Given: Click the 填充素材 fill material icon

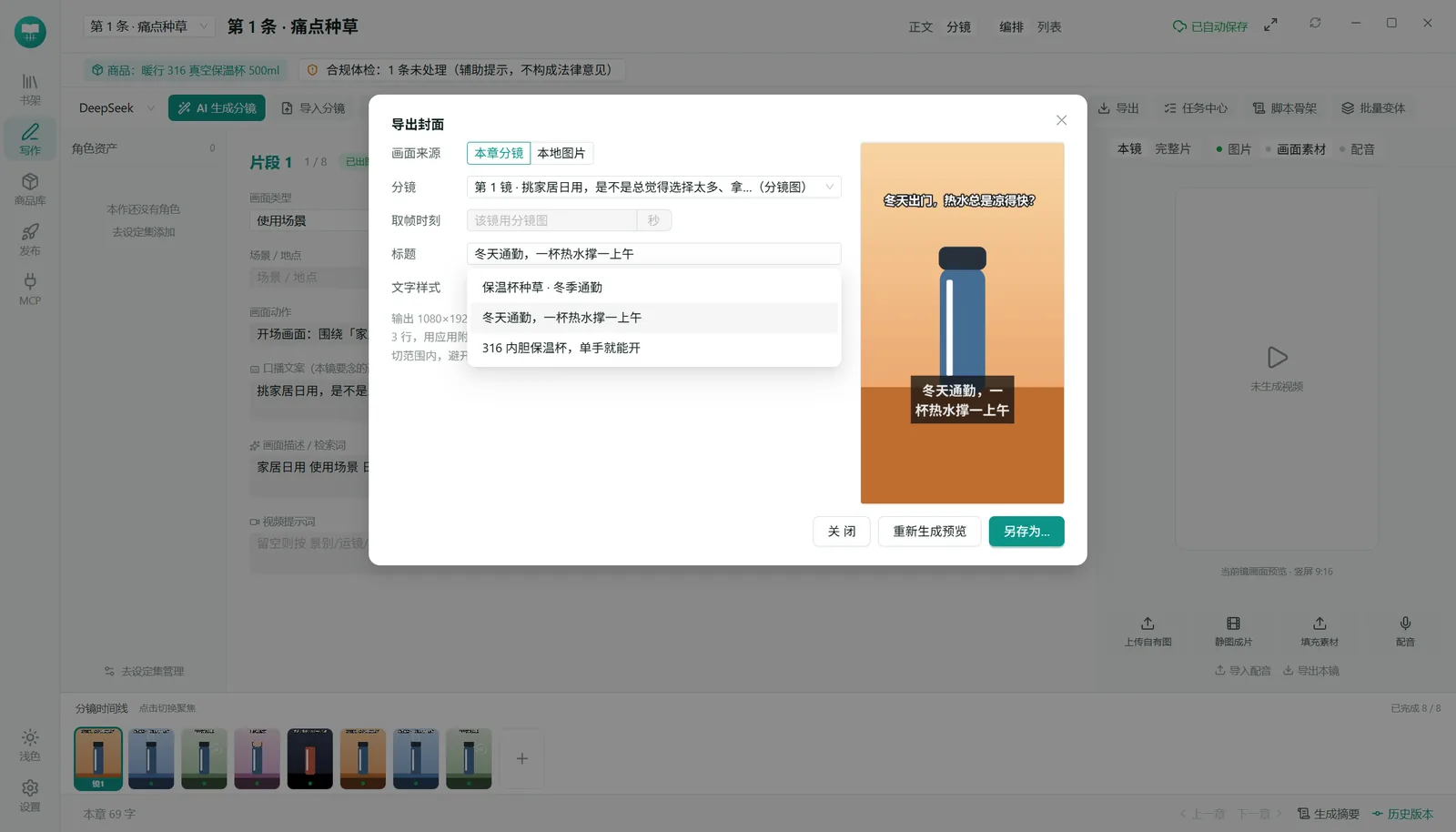Looking at the screenshot, I should (1319, 631).
